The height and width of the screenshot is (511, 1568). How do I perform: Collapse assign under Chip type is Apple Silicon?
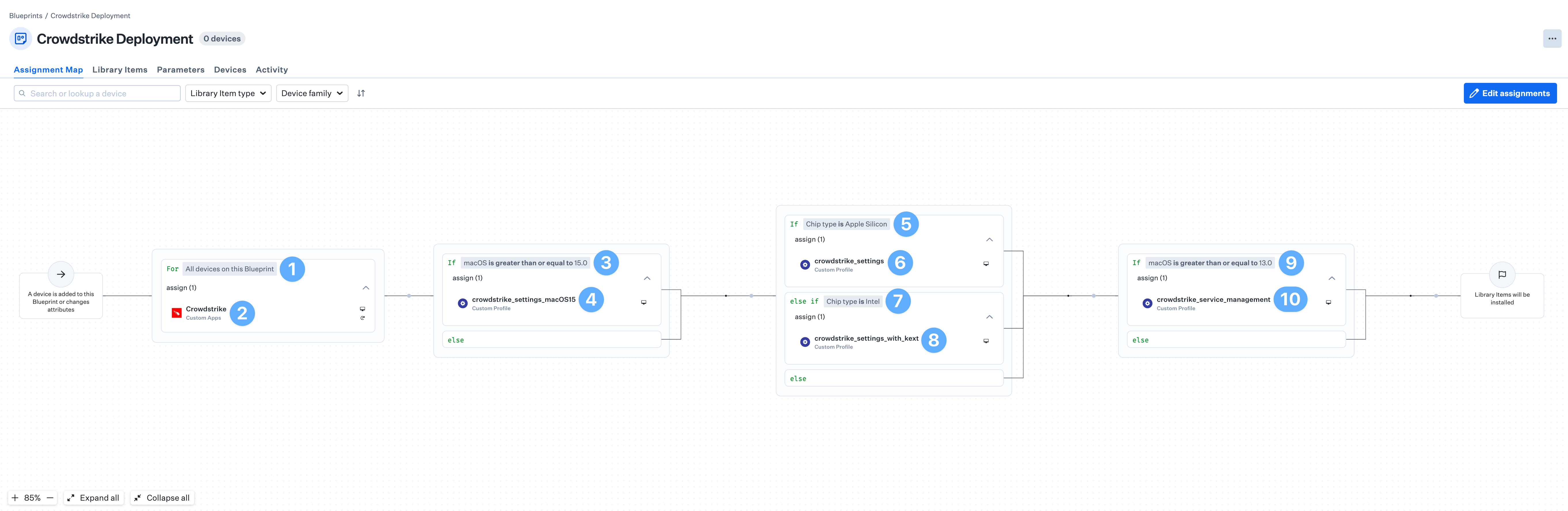pyautogui.click(x=989, y=239)
